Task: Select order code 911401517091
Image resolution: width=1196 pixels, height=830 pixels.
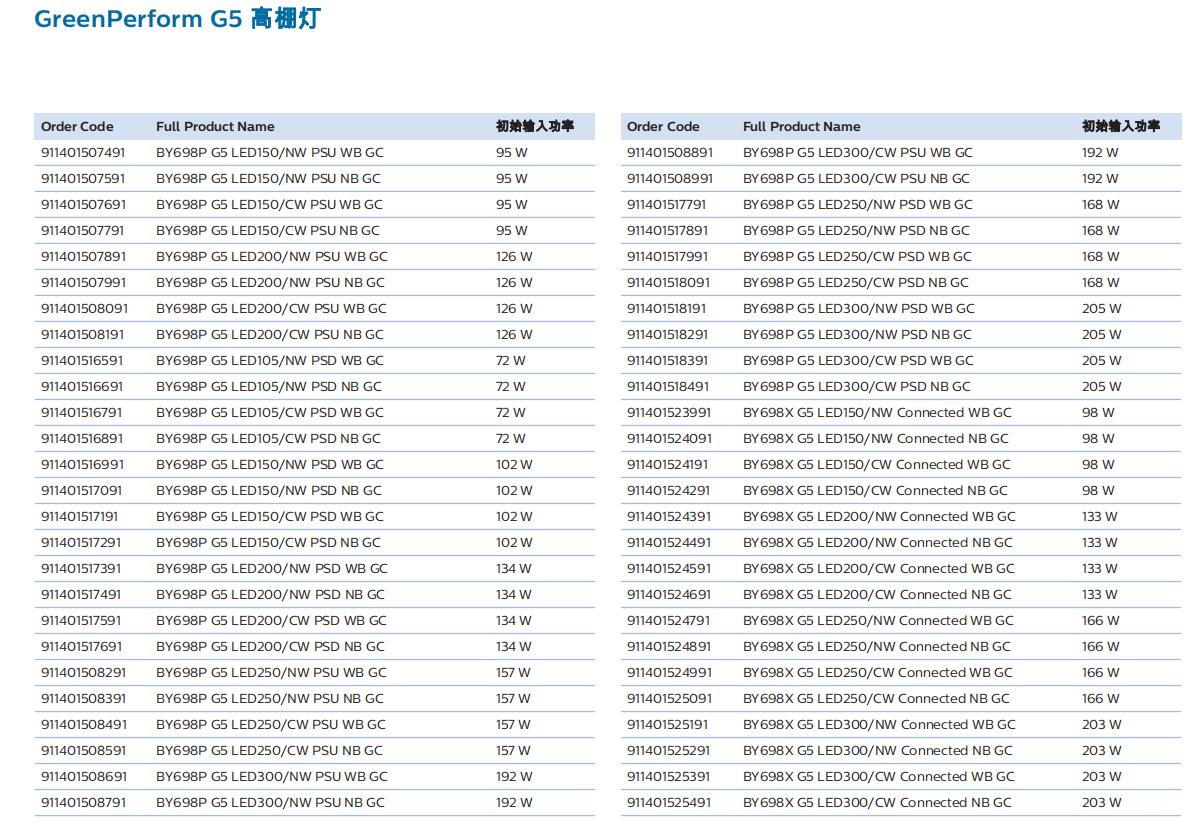Action: [x=83, y=491]
